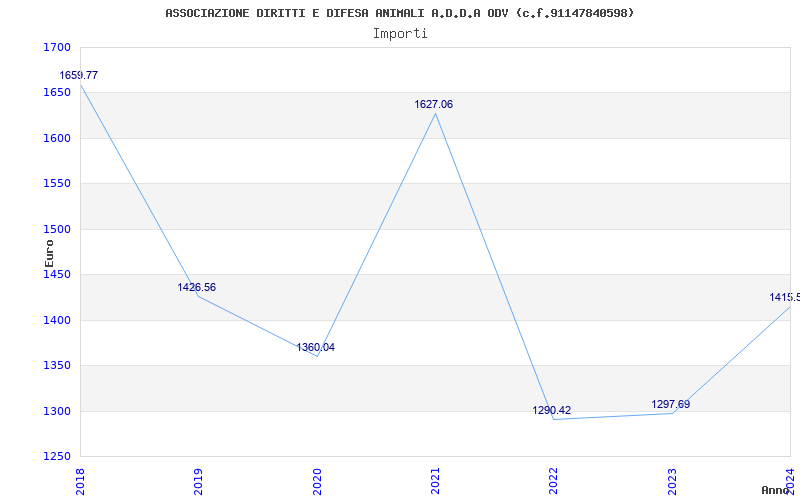
Task: Click the 1415.5 data label
Action: (784, 297)
